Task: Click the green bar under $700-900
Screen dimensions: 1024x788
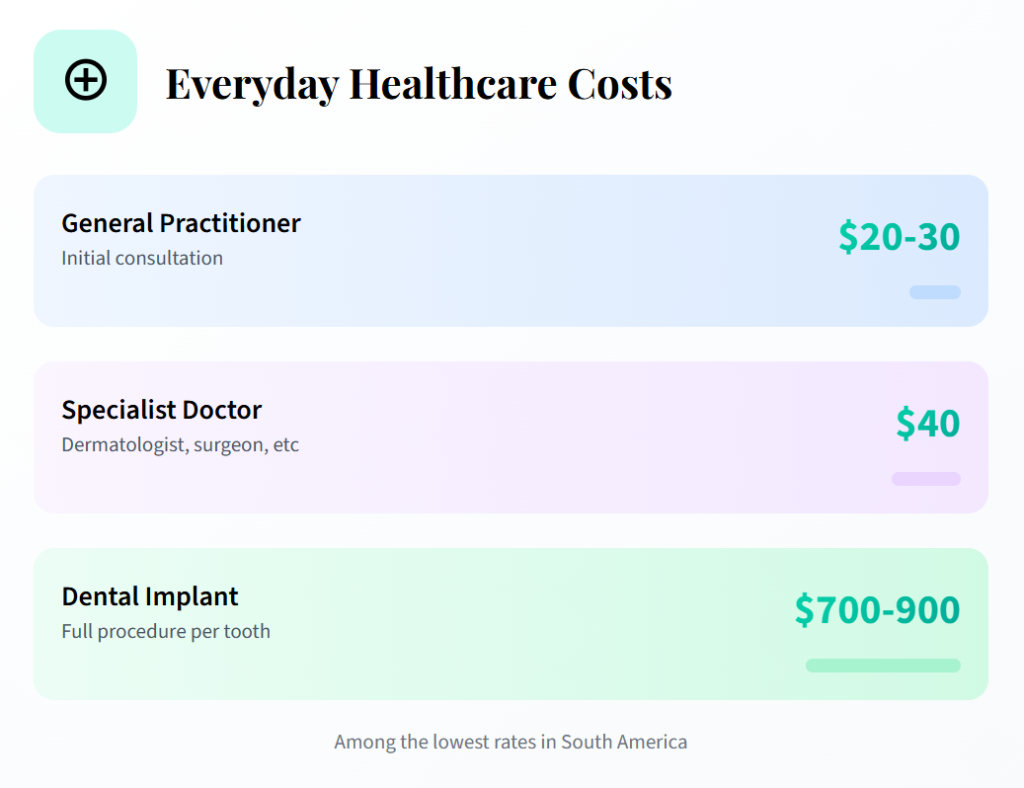Action: click(883, 666)
